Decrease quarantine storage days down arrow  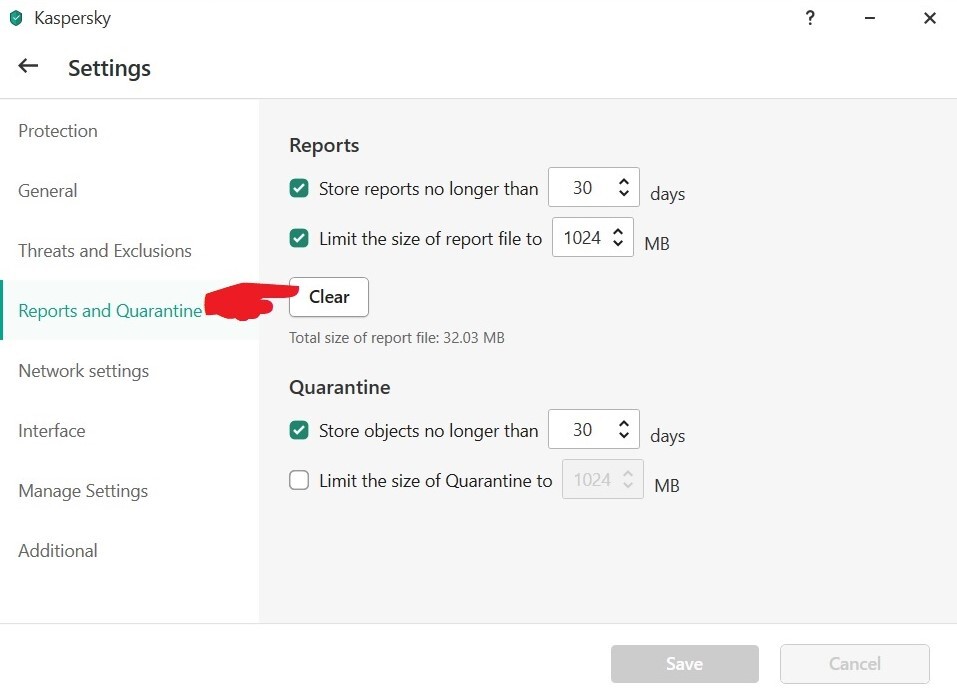623,435
